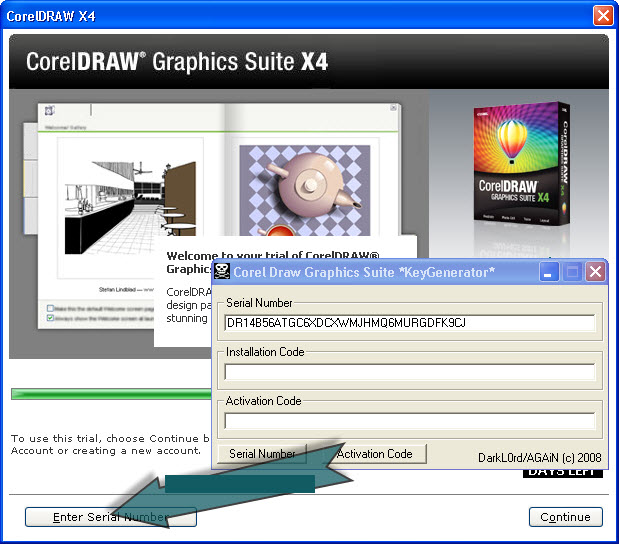Image resolution: width=619 pixels, height=544 pixels.
Task: Click the teapot illustration thumbnail
Action: pos(305,190)
